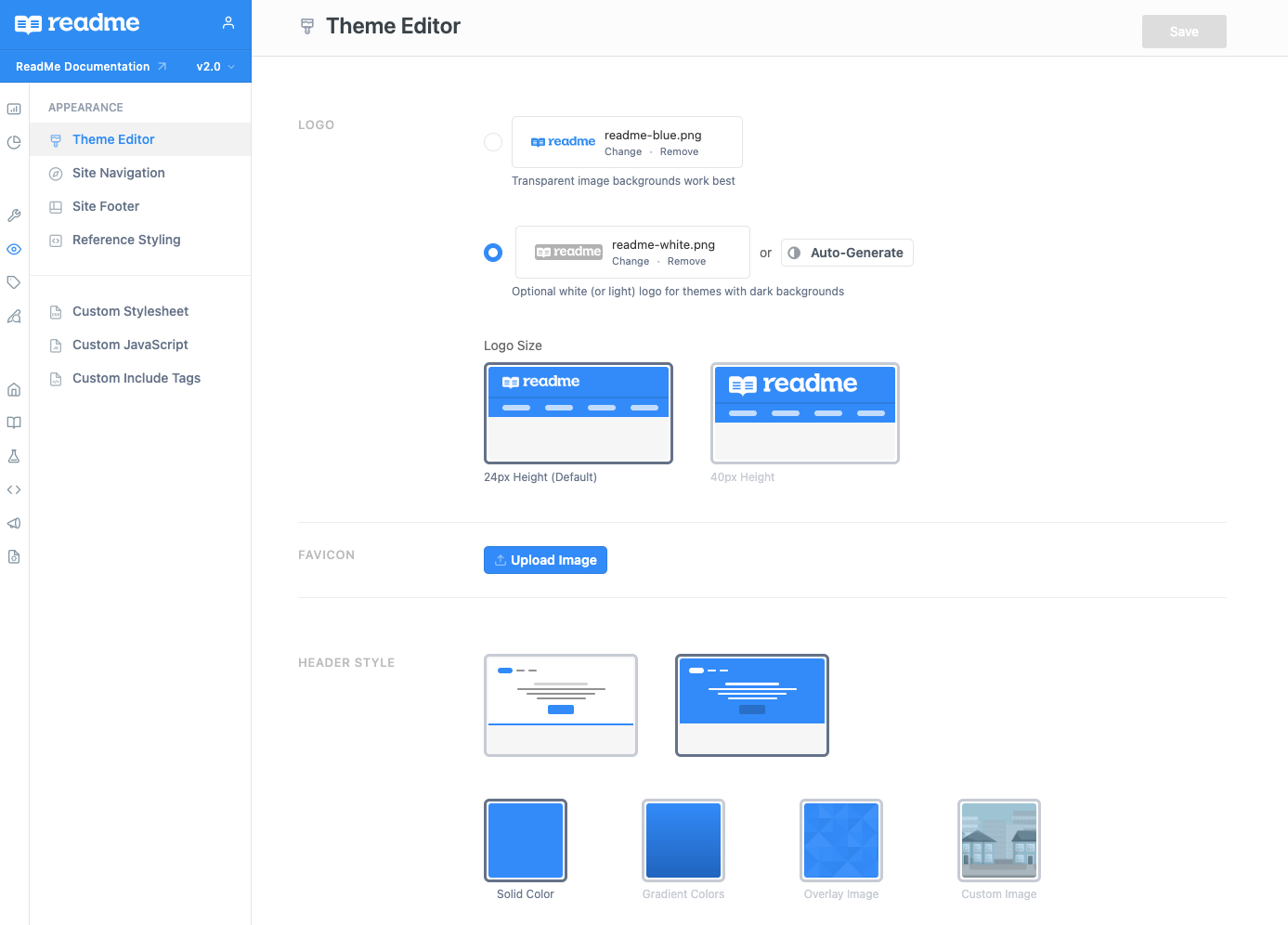1288x925 pixels.
Task: Open ReadMe Documentation external link
Action: point(91,67)
